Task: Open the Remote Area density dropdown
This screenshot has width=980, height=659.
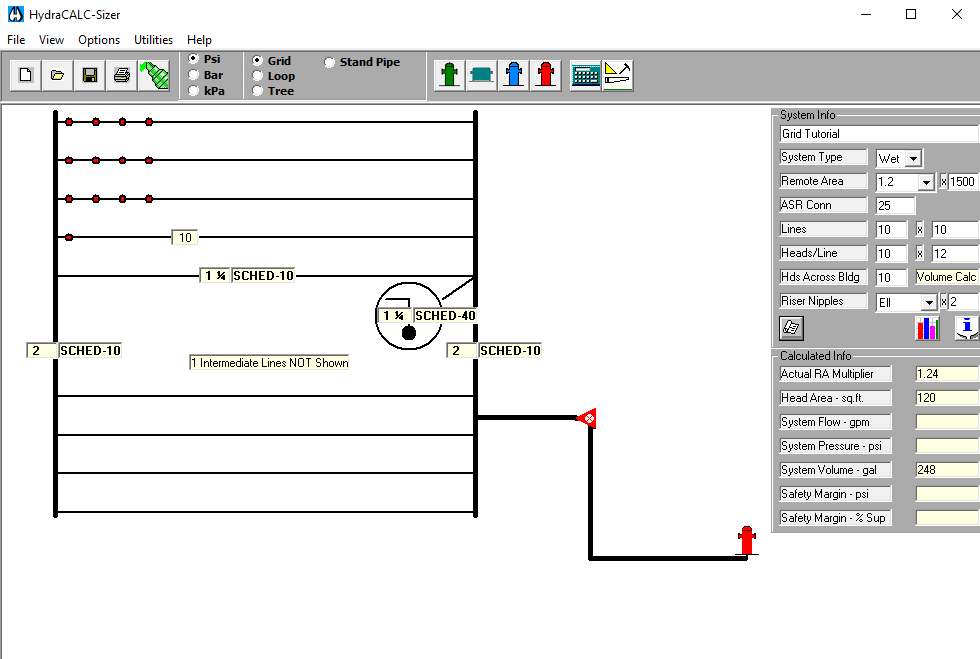Action: point(925,182)
